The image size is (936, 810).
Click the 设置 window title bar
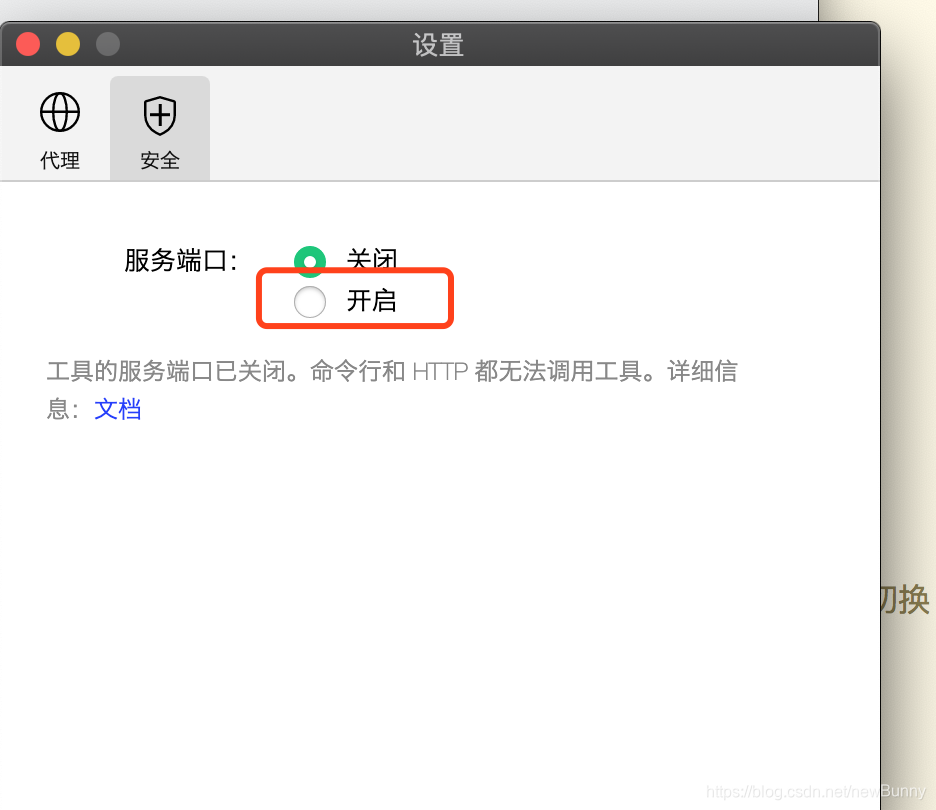[x=438, y=44]
